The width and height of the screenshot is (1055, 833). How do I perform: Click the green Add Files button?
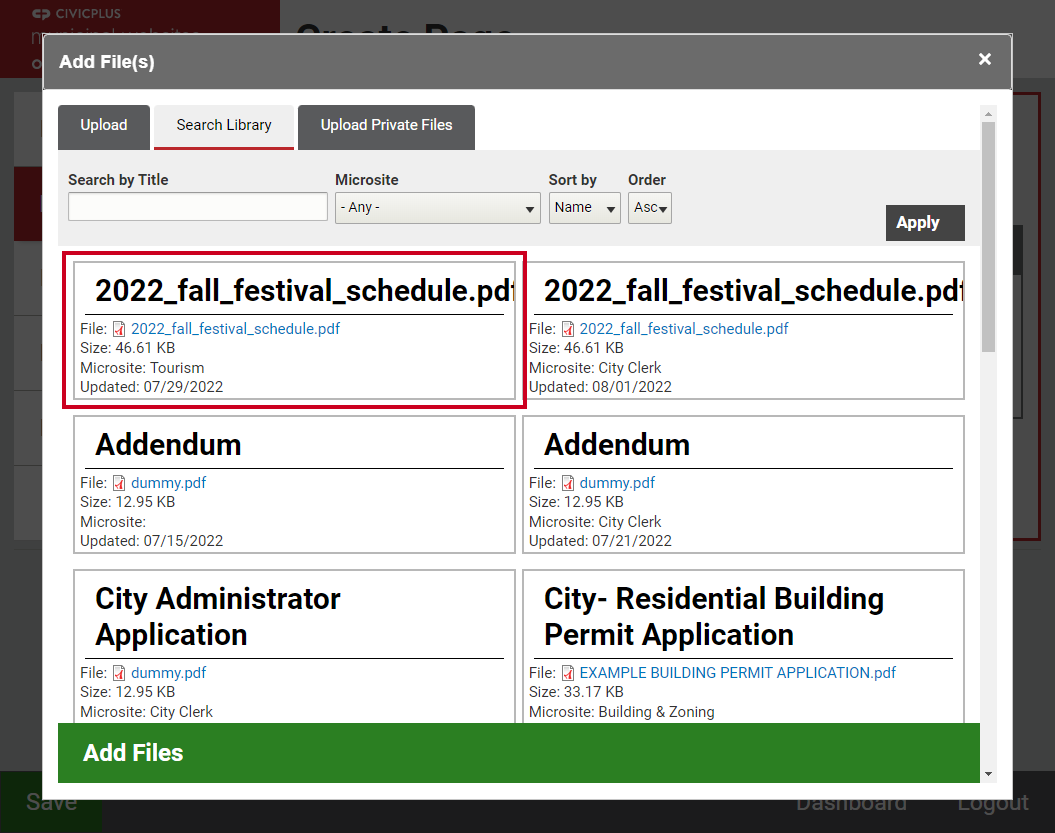tap(518, 752)
